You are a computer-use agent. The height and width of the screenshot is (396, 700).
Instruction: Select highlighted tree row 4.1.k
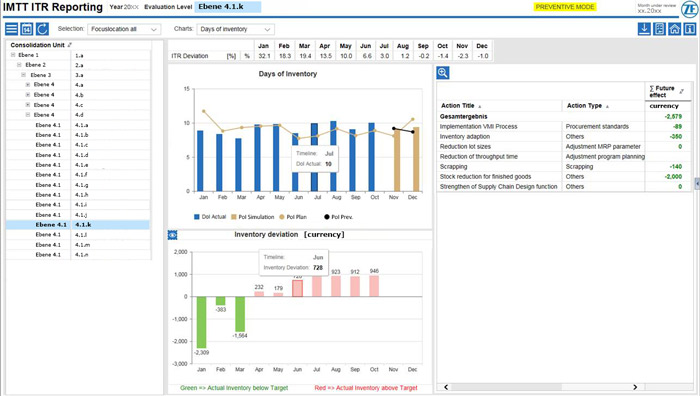78,225
